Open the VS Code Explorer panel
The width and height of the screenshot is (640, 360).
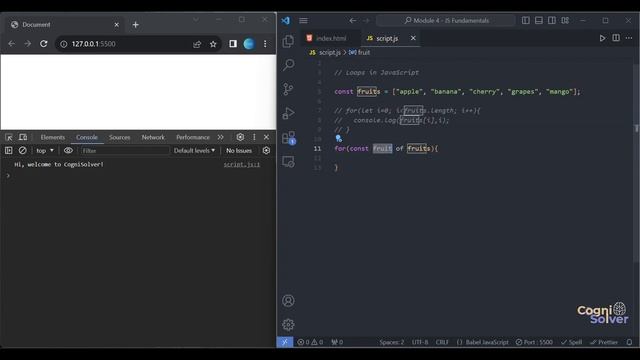288,41
